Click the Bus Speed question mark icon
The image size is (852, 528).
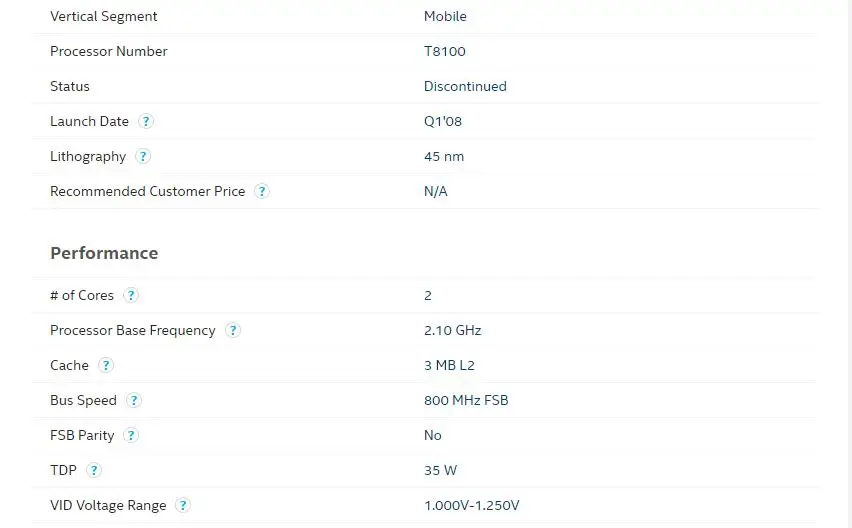(134, 400)
